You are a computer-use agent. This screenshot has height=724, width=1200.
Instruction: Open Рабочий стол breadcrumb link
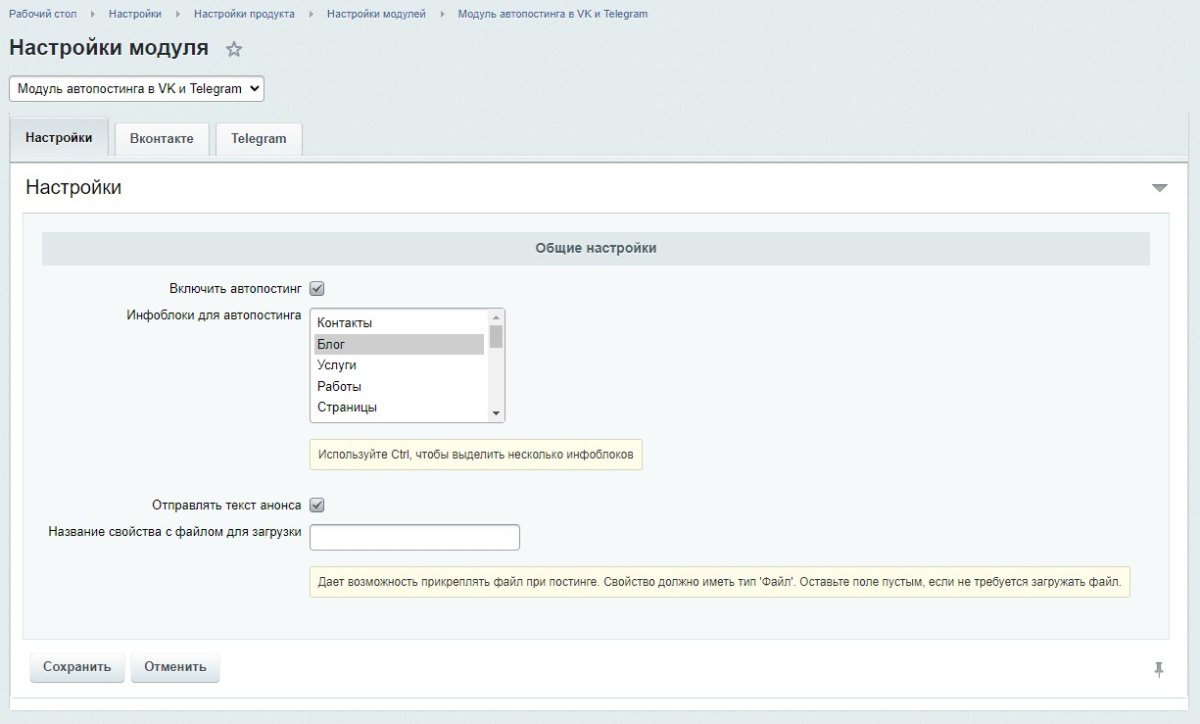pos(42,14)
